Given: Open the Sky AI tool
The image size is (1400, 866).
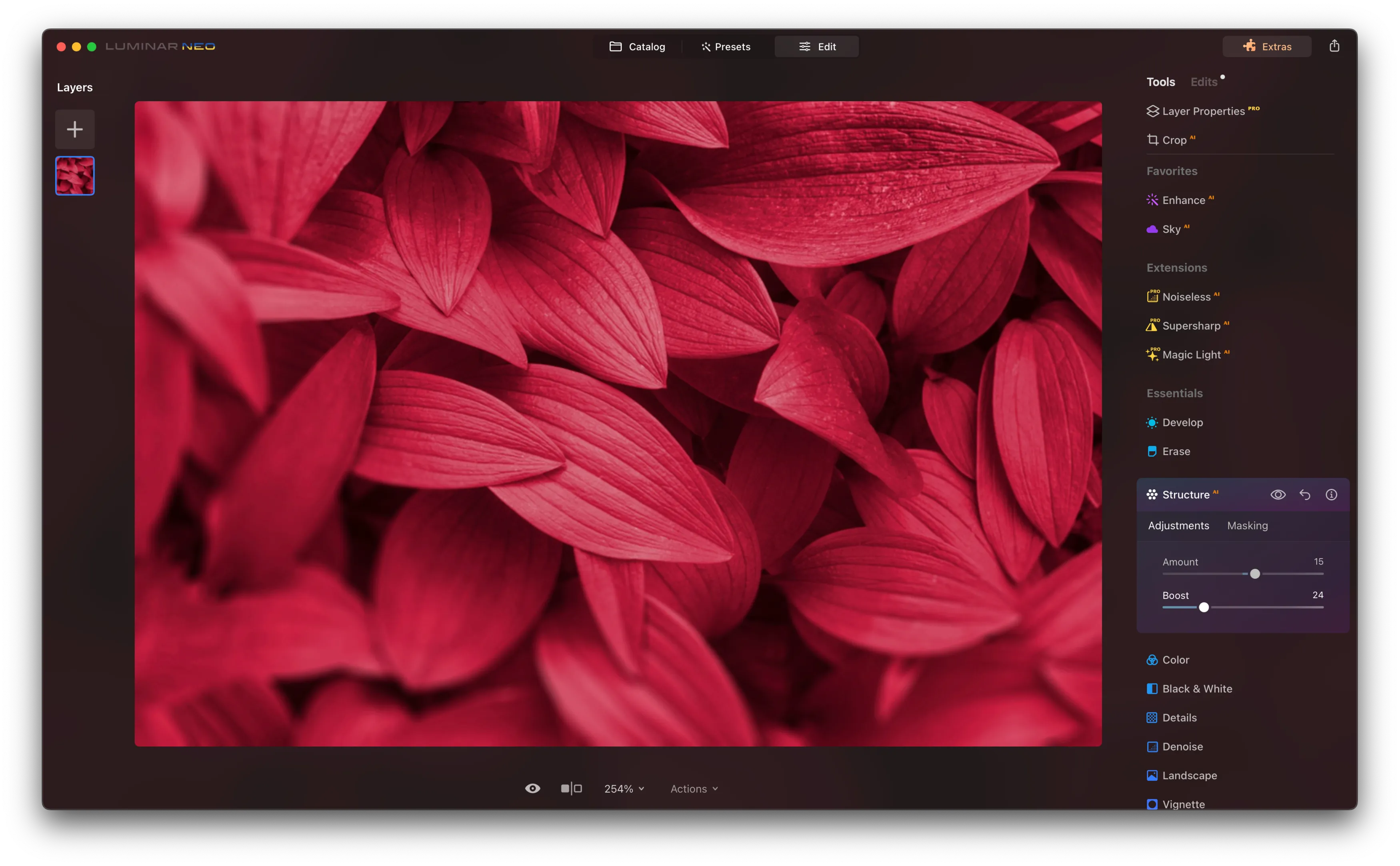Looking at the screenshot, I should click(x=1171, y=229).
